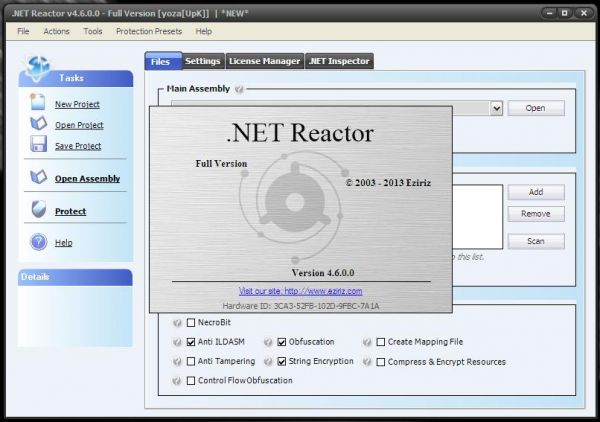Image resolution: width=600 pixels, height=422 pixels.
Task: Enable the NecroBit checkbox
Action: [x=191, y=323]
